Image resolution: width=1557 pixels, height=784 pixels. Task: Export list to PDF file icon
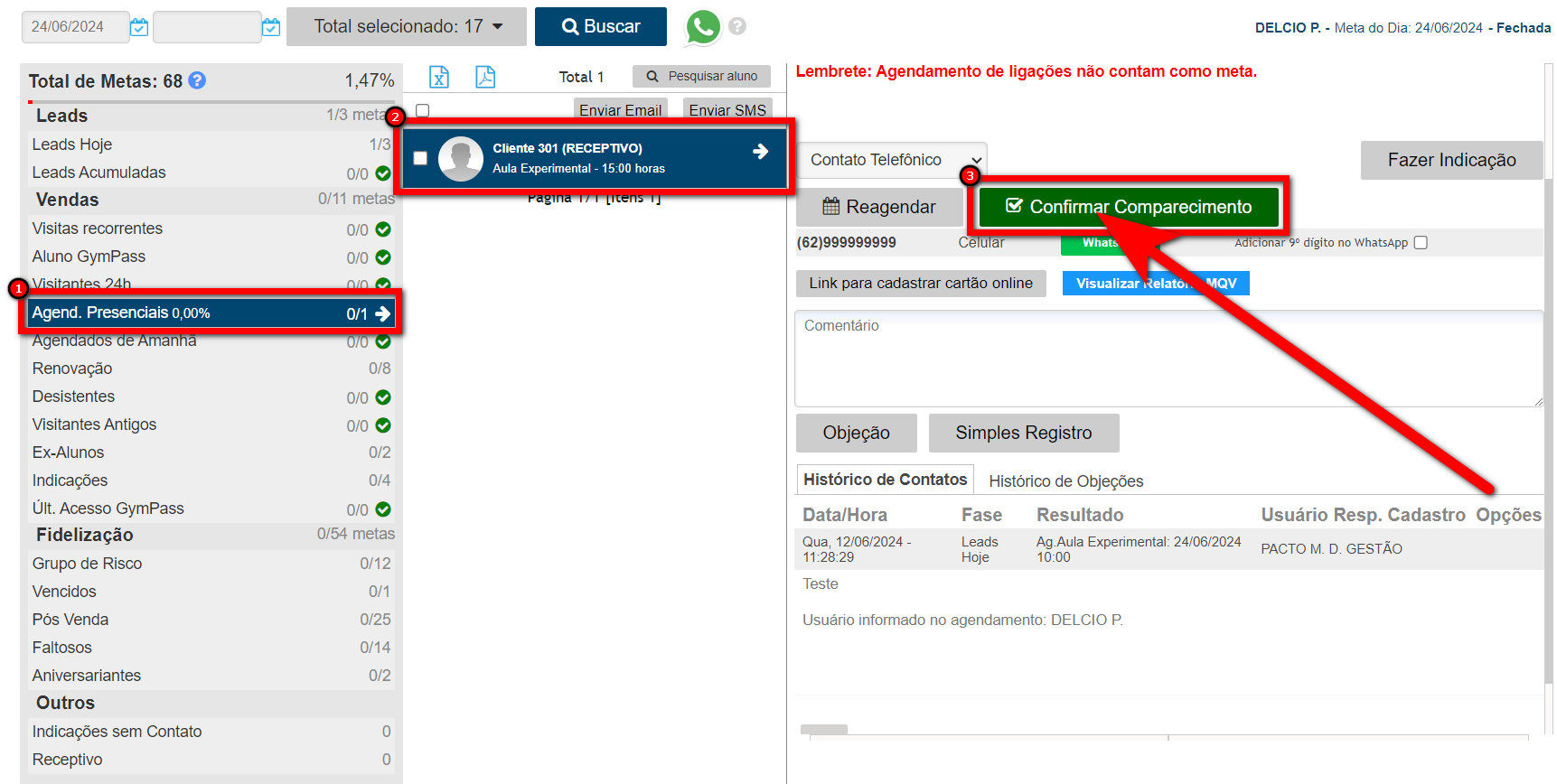[x=485, y=77]
